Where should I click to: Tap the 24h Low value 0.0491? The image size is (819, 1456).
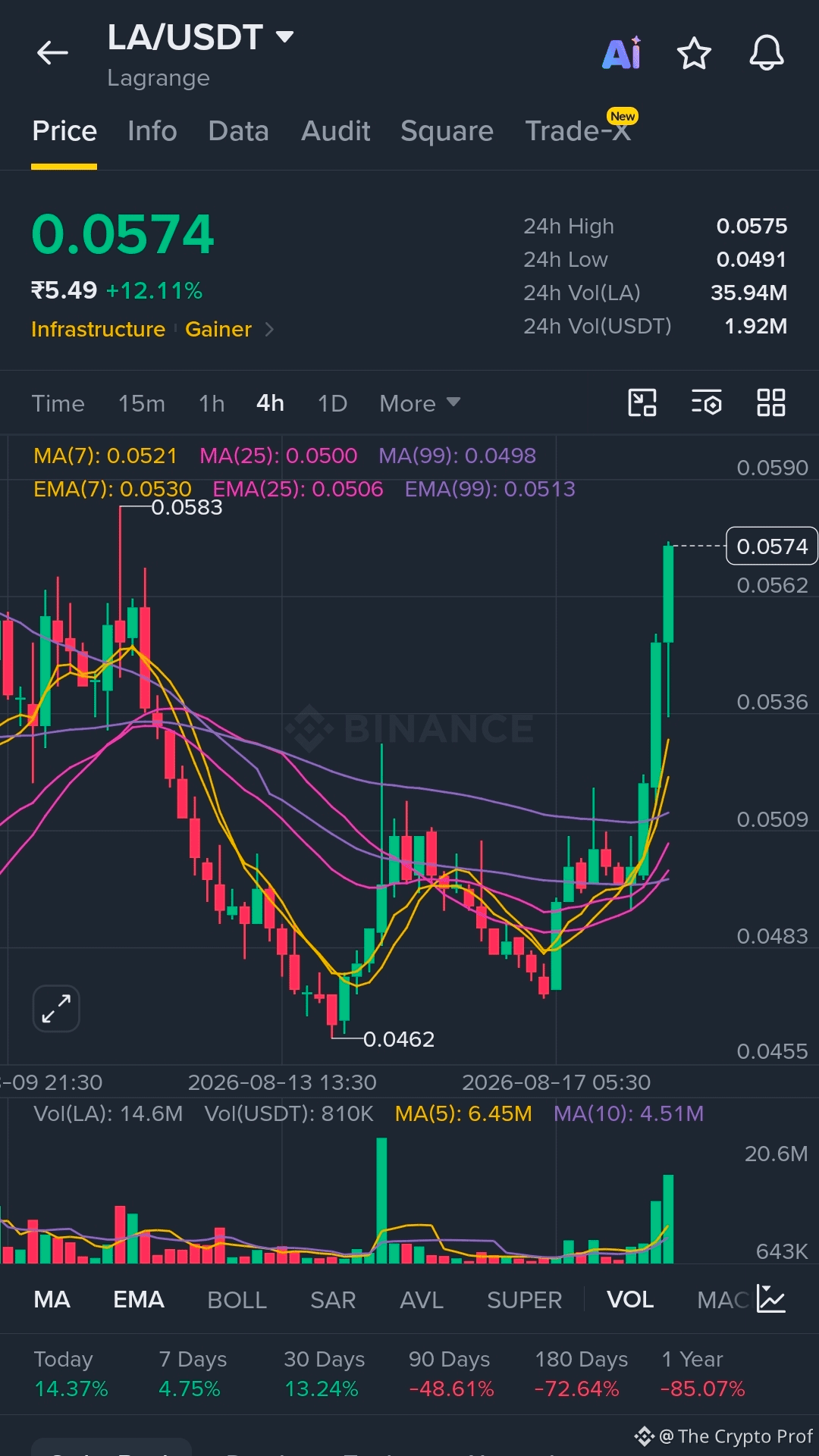752,259
